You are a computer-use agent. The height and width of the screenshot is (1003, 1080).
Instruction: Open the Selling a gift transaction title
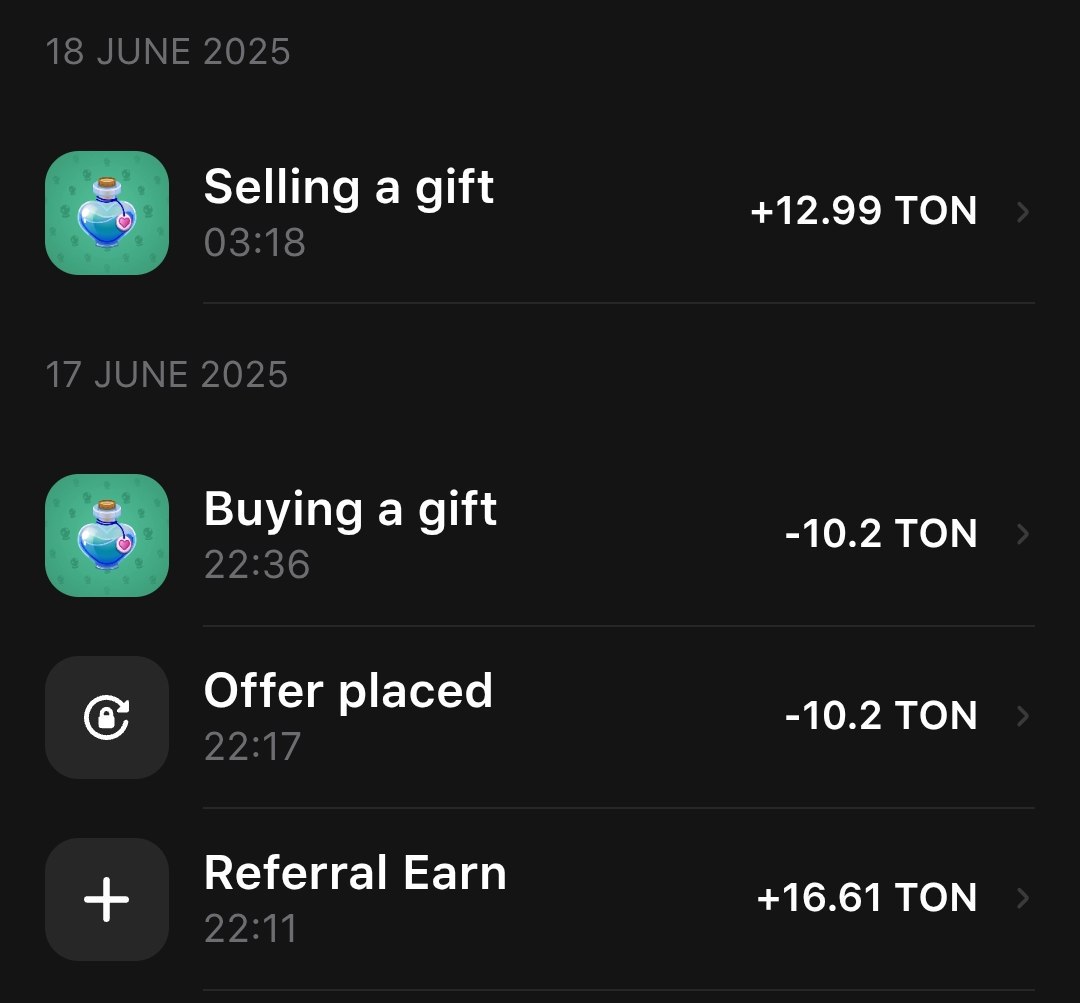(x=349, y=188)
